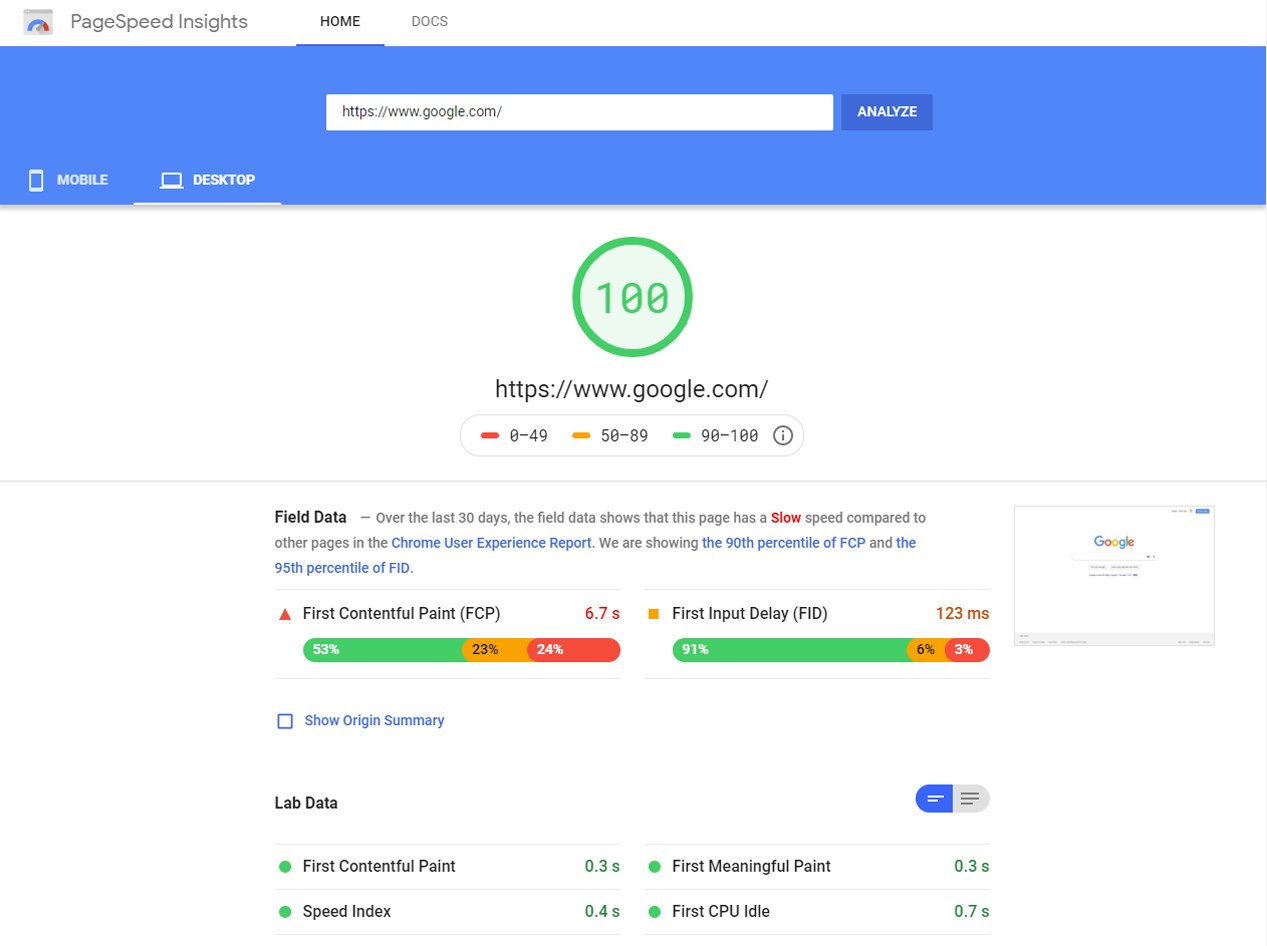Toggle Lab Data to compact view
The image size is (1267, 946).
coord(935,798)
